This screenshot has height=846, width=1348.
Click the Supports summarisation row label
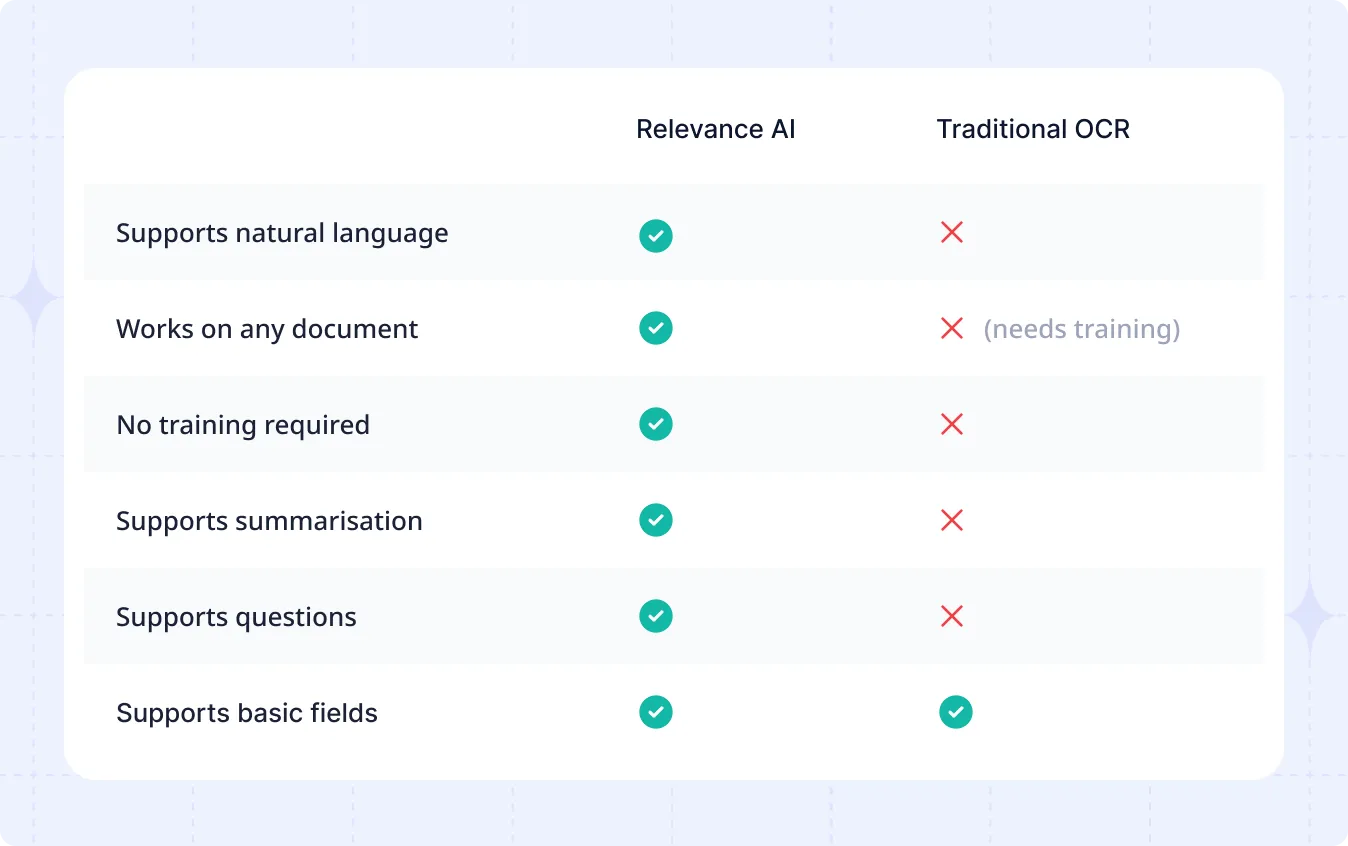269,521
